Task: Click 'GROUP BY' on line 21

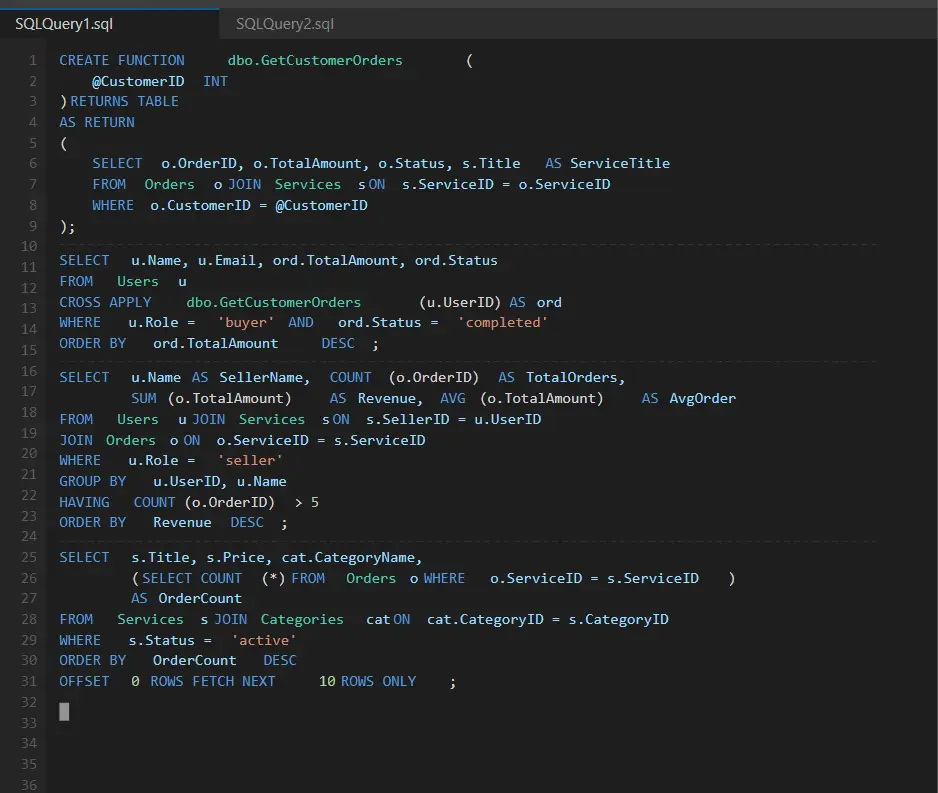Action: 93,482
